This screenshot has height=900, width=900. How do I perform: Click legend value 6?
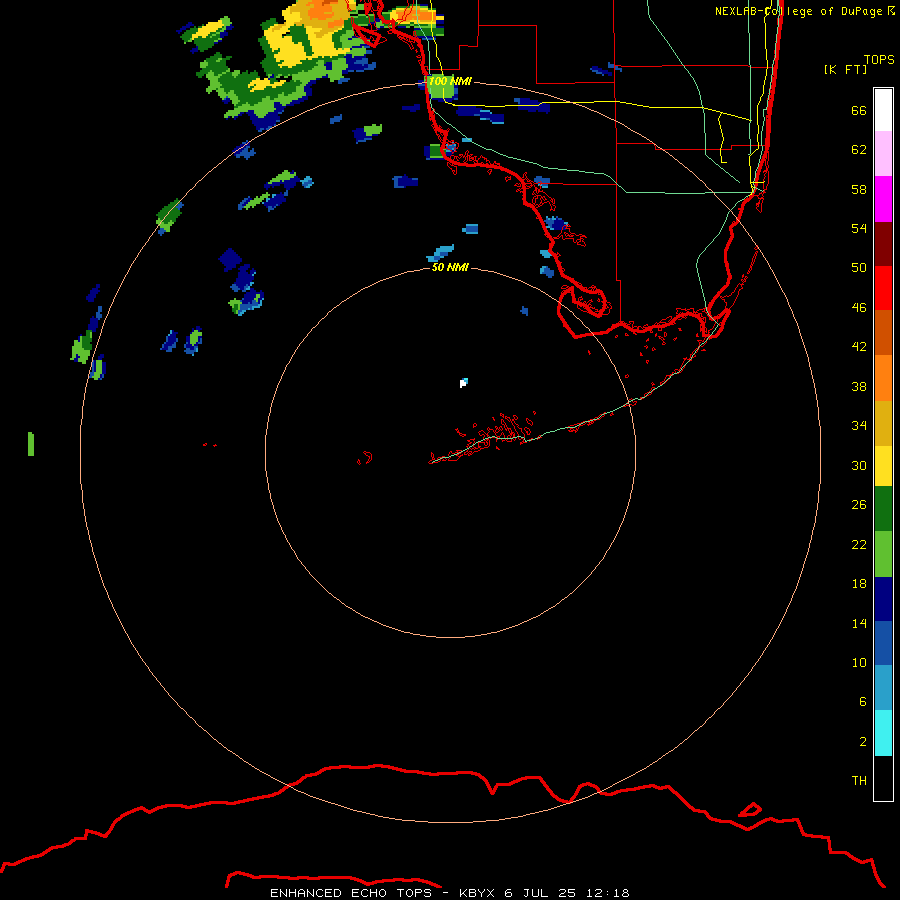click(862, 702)
